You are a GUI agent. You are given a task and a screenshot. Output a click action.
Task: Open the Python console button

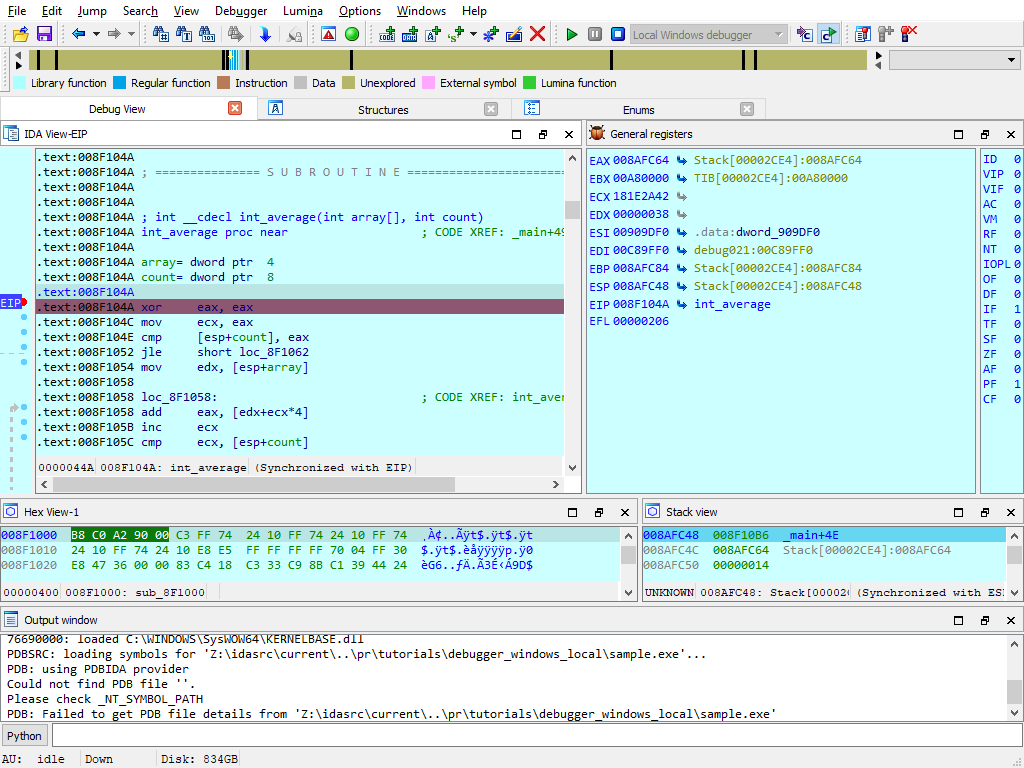[24, 735]
